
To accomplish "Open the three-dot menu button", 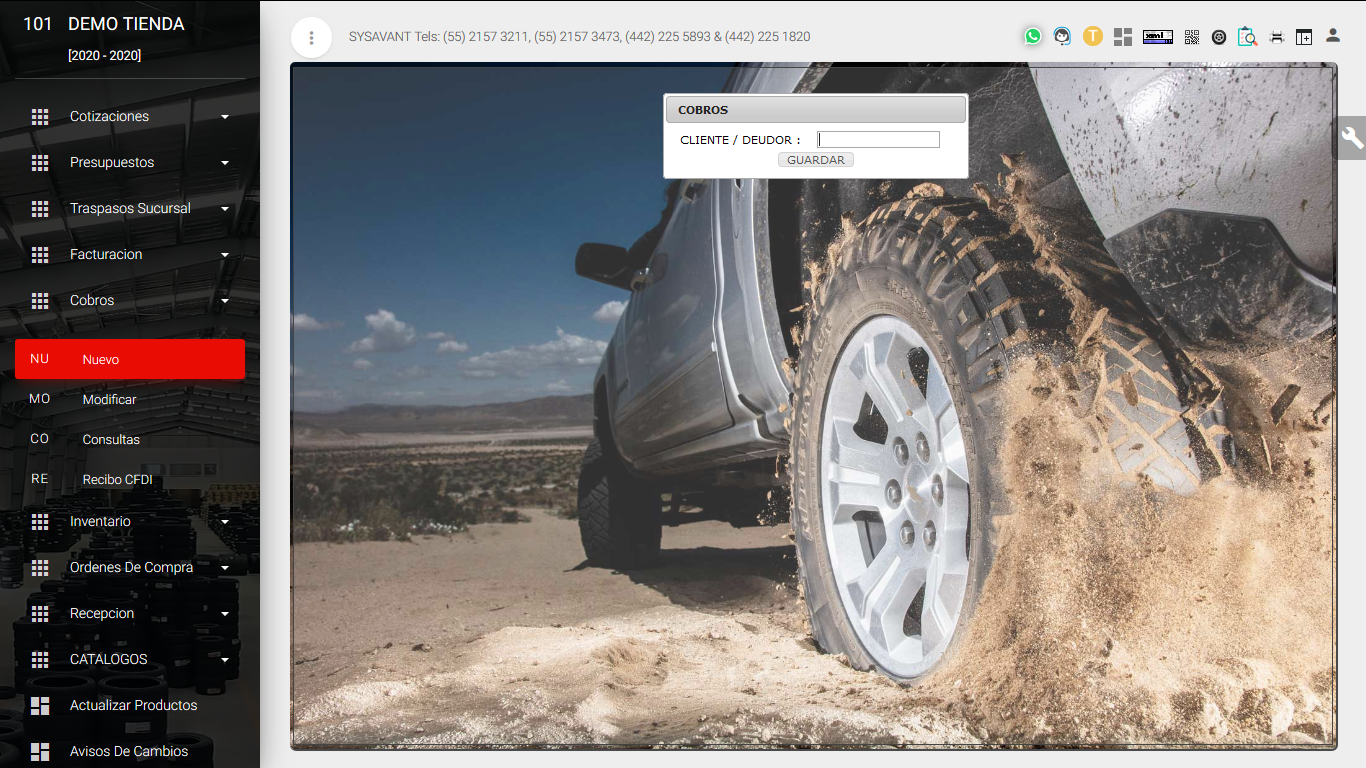I will (312, 38).
